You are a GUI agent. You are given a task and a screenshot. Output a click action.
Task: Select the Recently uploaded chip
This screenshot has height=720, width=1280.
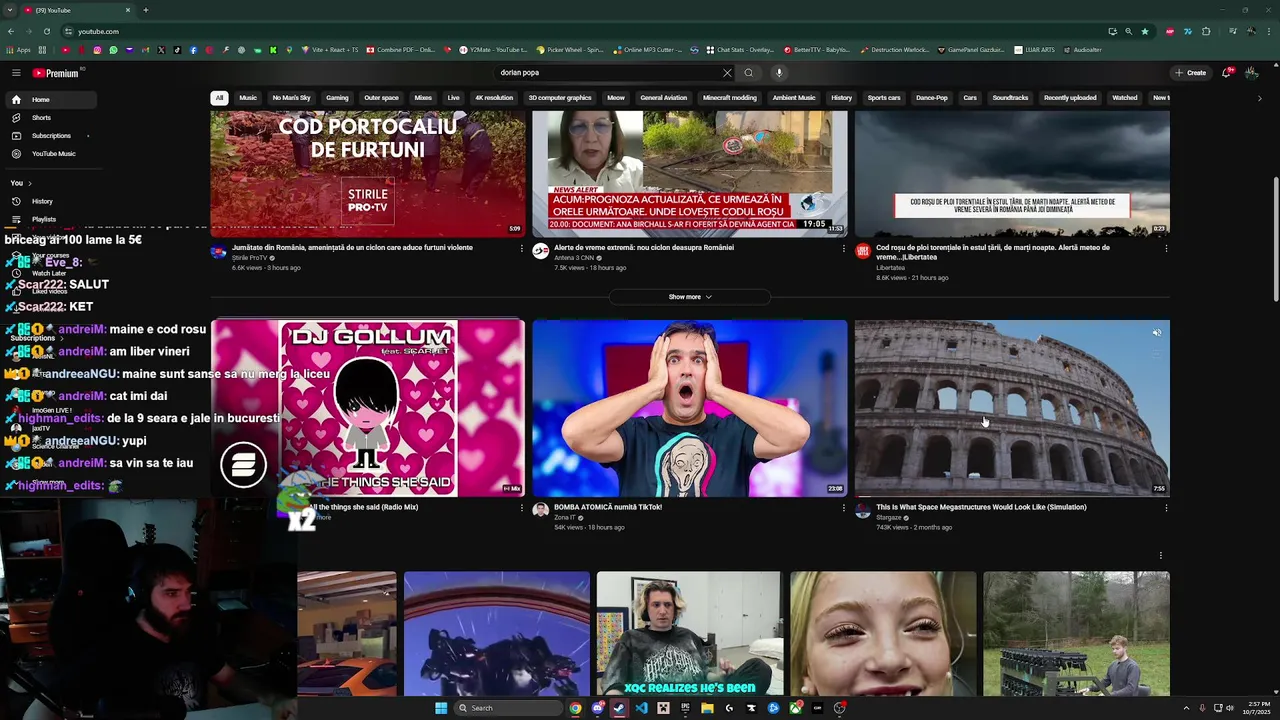pyautogui.click(x=1070, y=98)
